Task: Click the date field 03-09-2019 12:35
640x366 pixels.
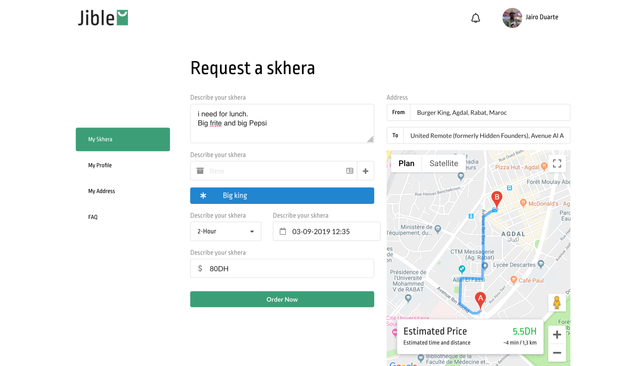Action: click(x=326, y=231)
